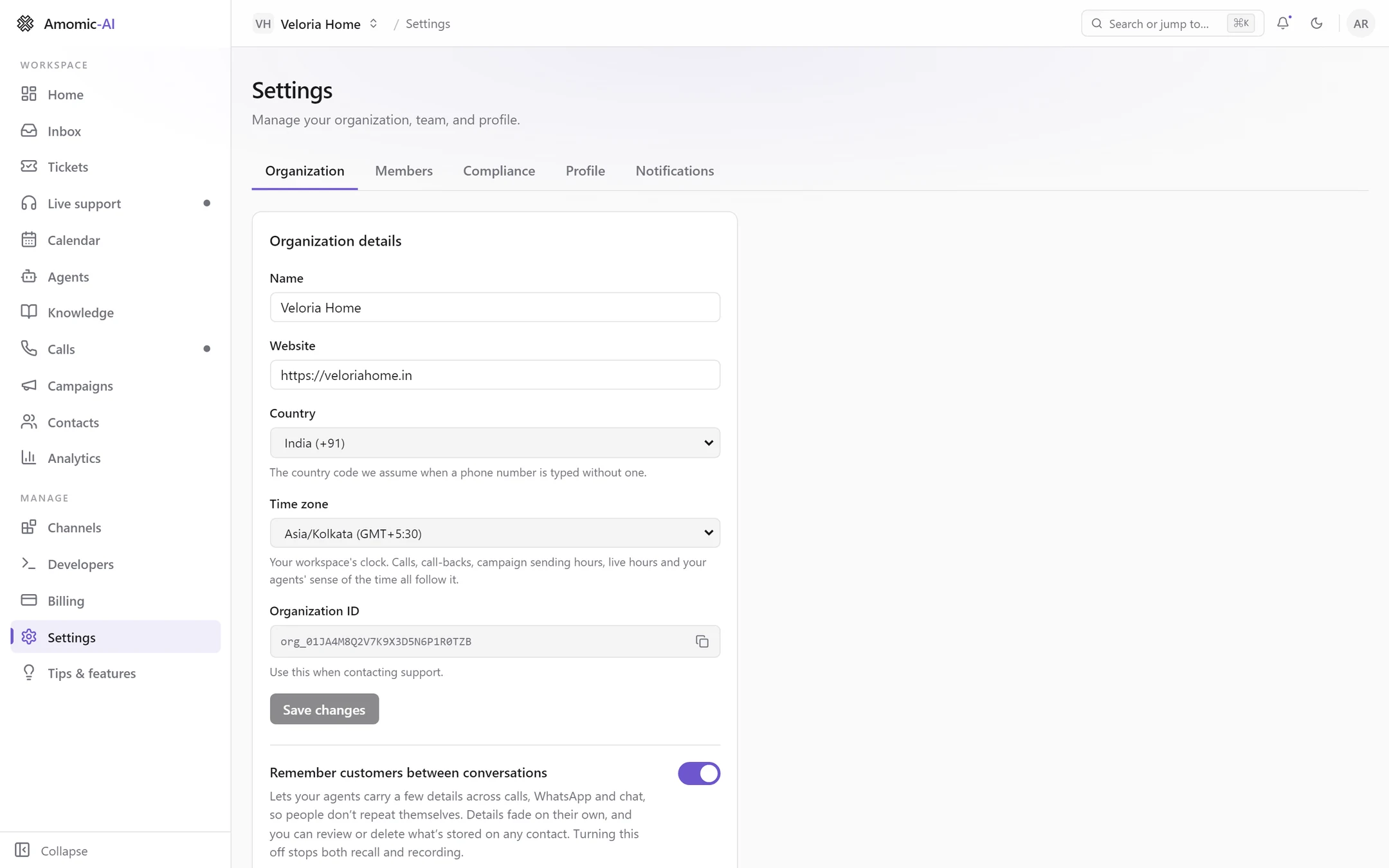
Task: Click the Organization details heading
Action: pos(335,240)
